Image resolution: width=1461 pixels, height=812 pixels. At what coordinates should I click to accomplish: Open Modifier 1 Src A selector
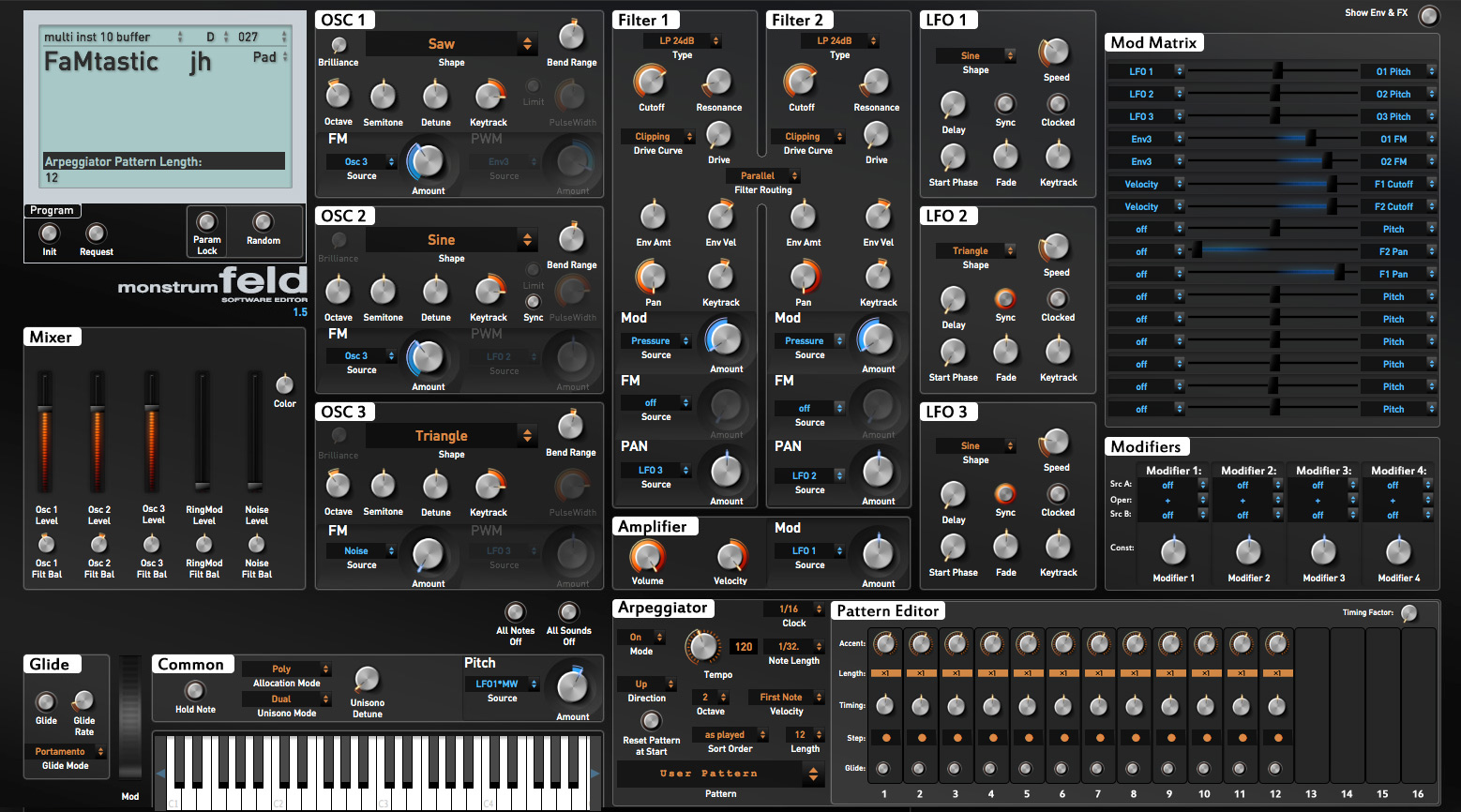coord(1172,486)
